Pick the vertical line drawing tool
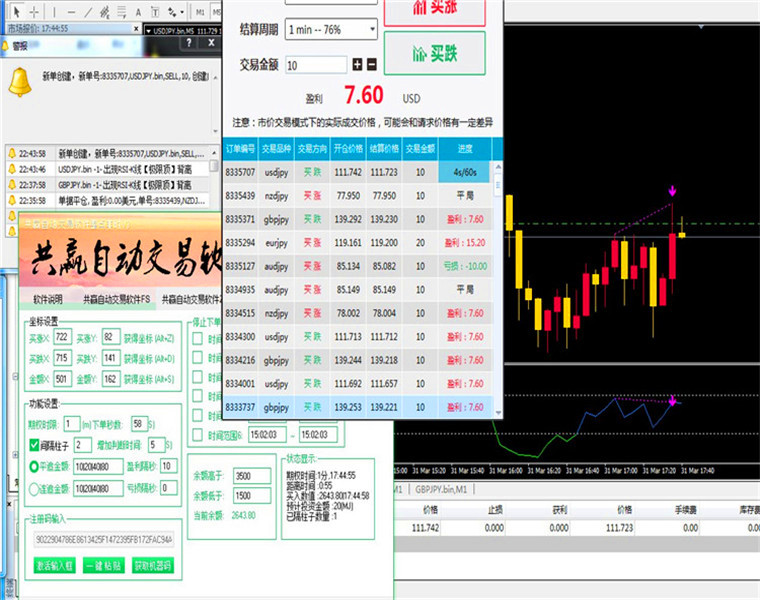 54,12
